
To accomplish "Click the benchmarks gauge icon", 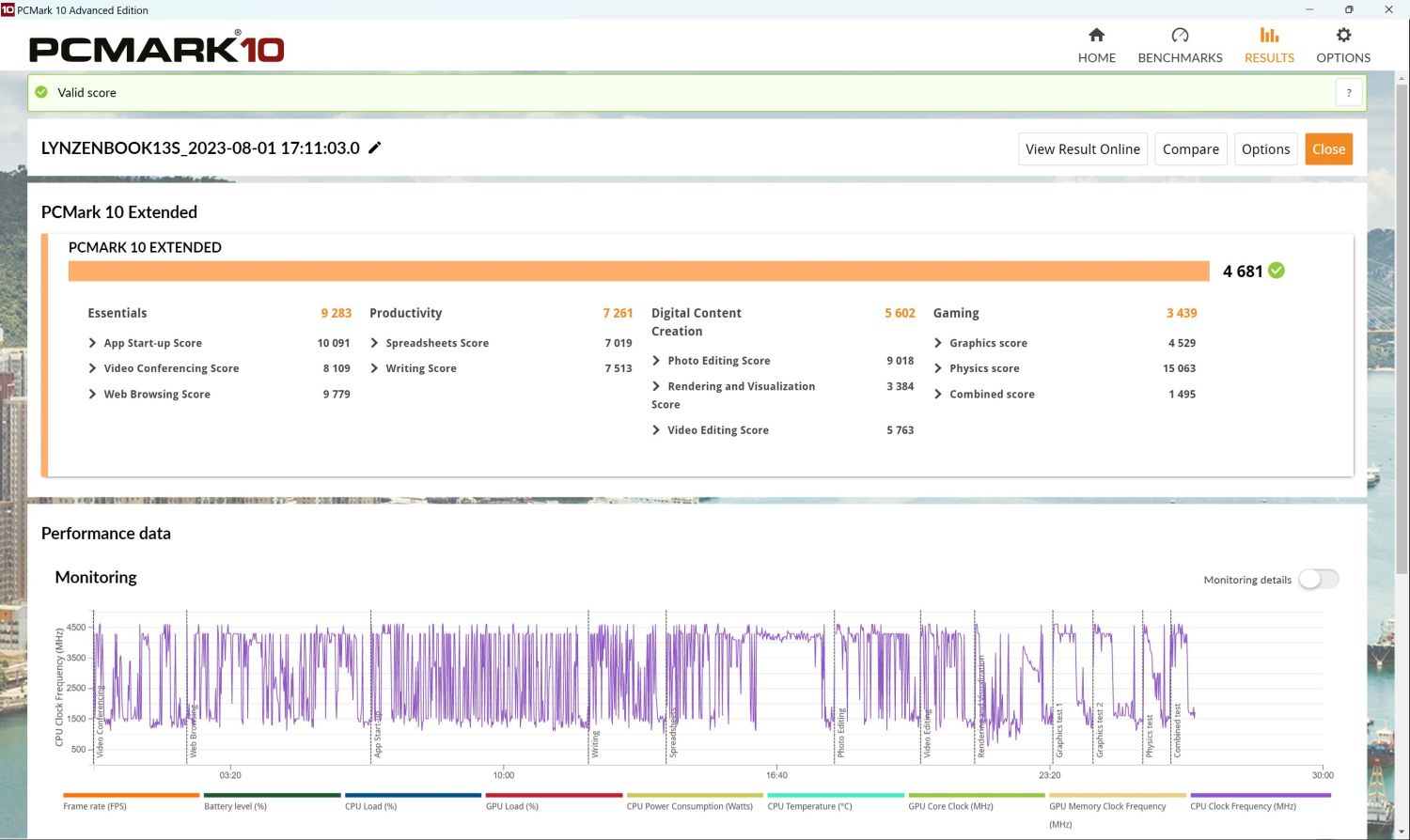I will coord(1180,35).
